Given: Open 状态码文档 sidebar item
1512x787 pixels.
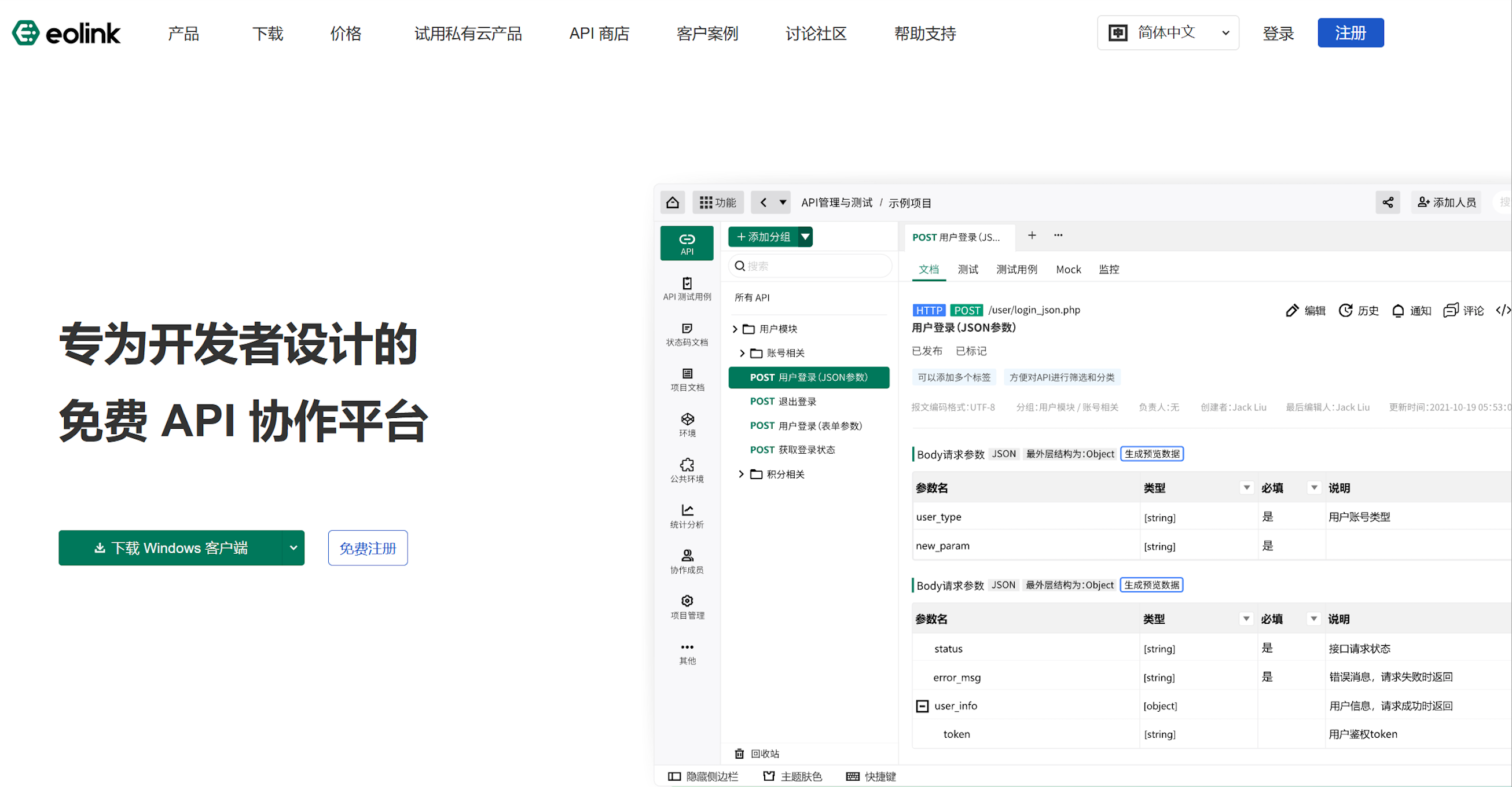Looking at the screenshot, I should point(687,334).
